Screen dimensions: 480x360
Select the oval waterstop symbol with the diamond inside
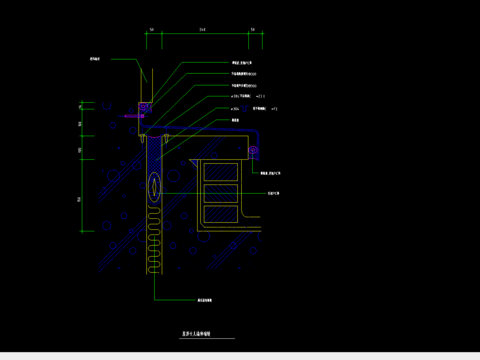[154, 187]
